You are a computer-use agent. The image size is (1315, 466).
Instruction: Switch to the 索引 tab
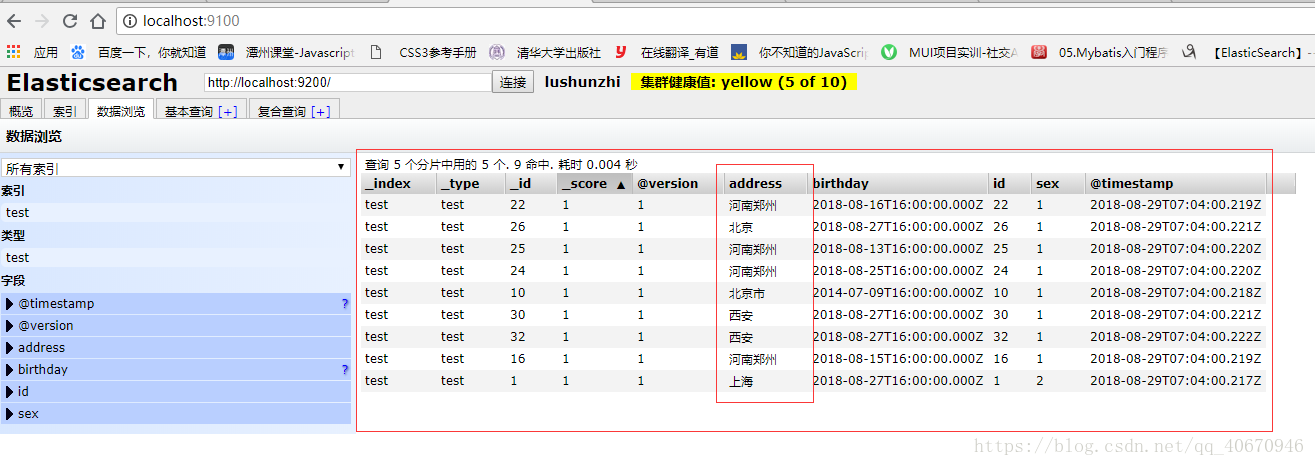pos(64,111)
